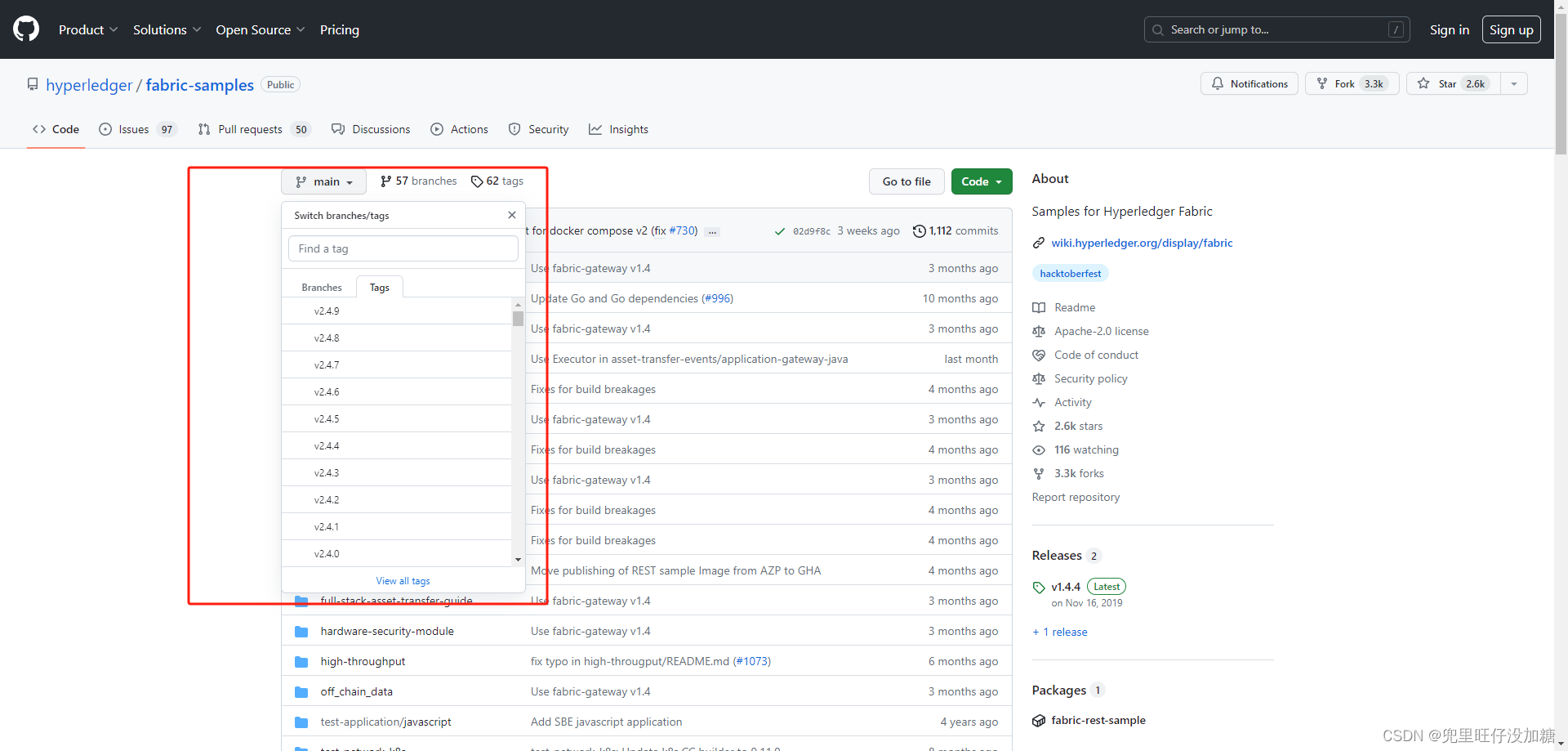Viewport: 1568px width, 751px height.
Task: Click the commit check status icon
Action: pos(780,231)
